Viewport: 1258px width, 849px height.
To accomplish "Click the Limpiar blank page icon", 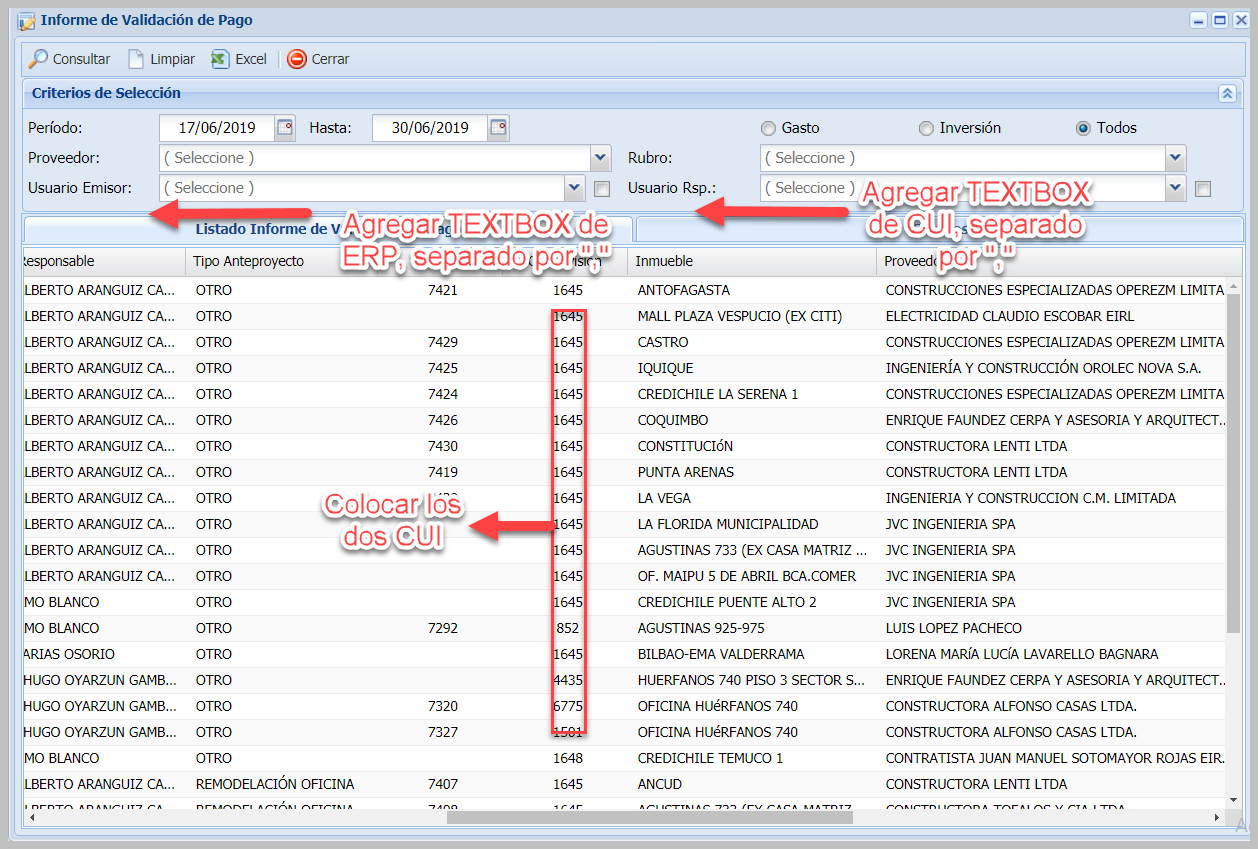I will tap(136, 59).
